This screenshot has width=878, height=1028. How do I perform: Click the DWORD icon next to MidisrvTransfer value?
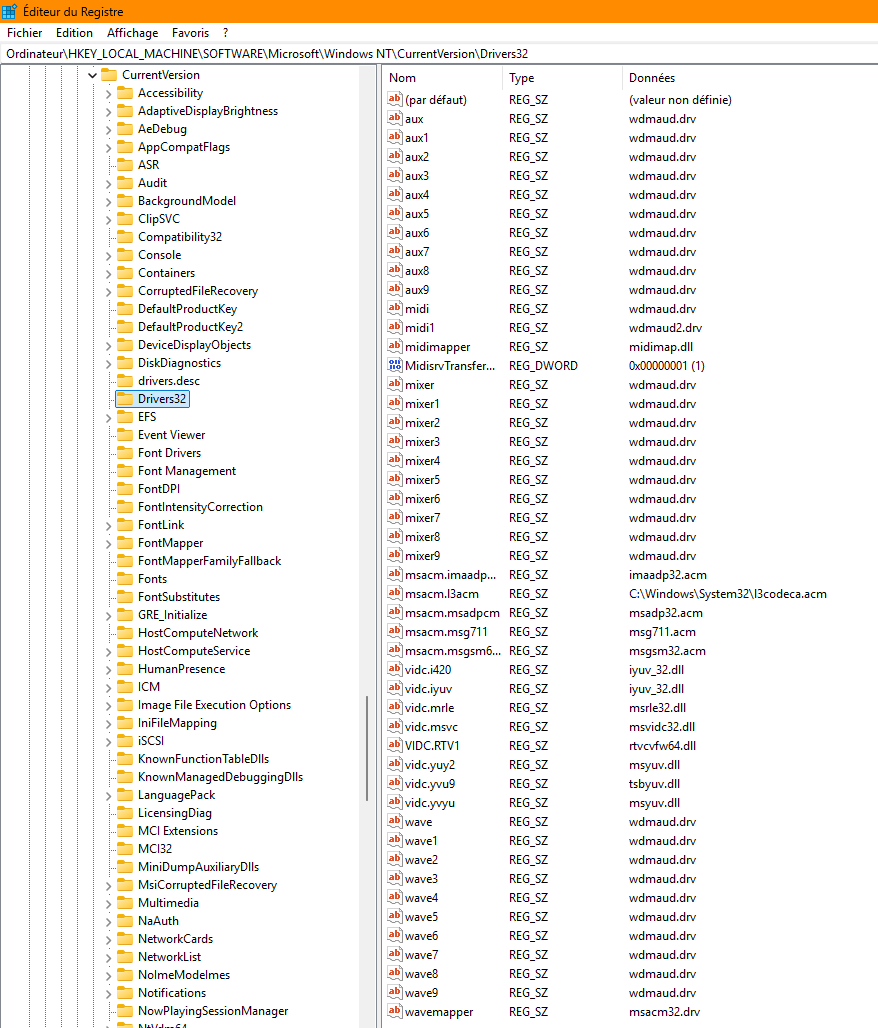(x=394, y=366)
